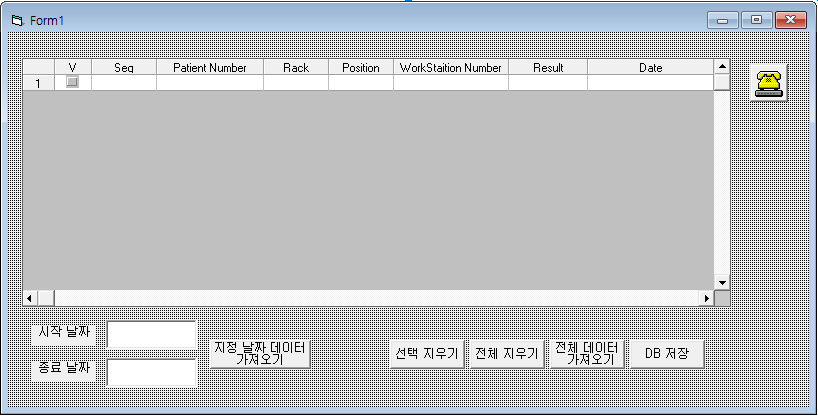The width and height of the screenshot is (818, 416).
Task: Click the Patient Number cell in row 1
Action: point(210,83)
